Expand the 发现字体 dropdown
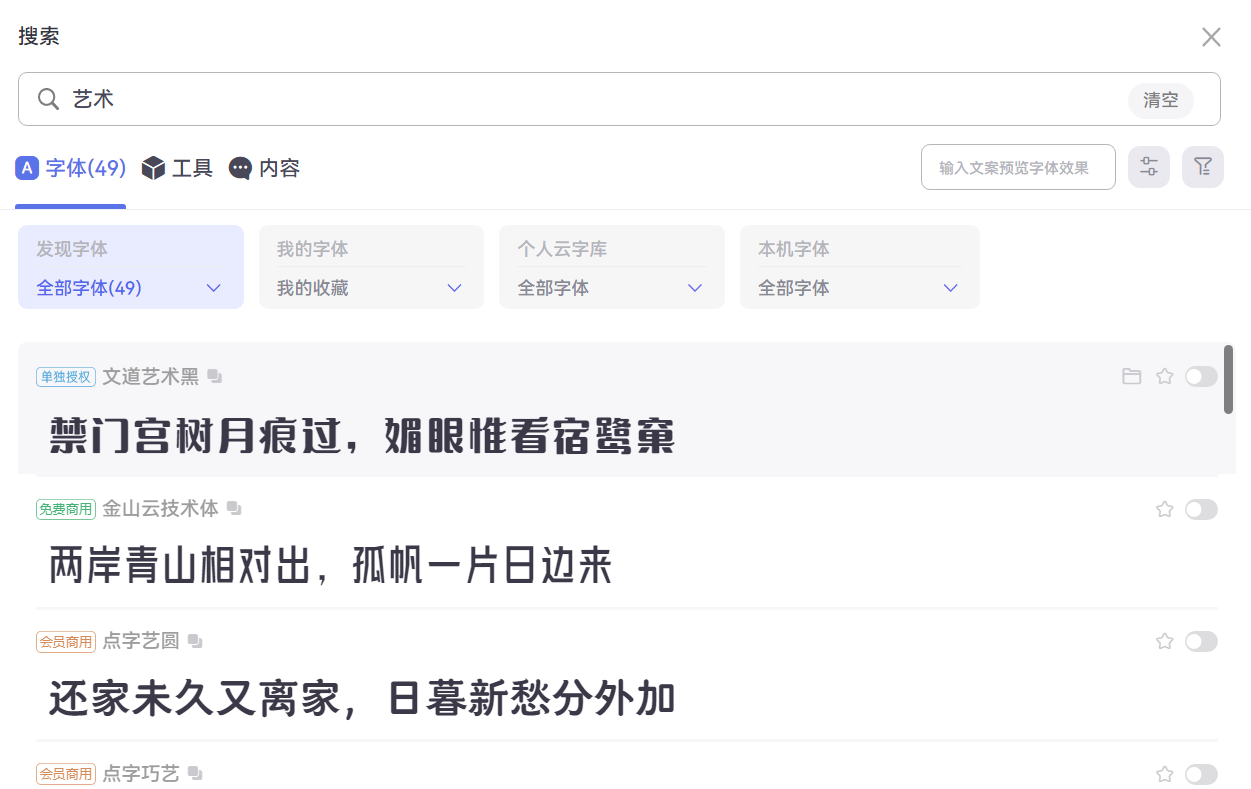 [131, 288]
